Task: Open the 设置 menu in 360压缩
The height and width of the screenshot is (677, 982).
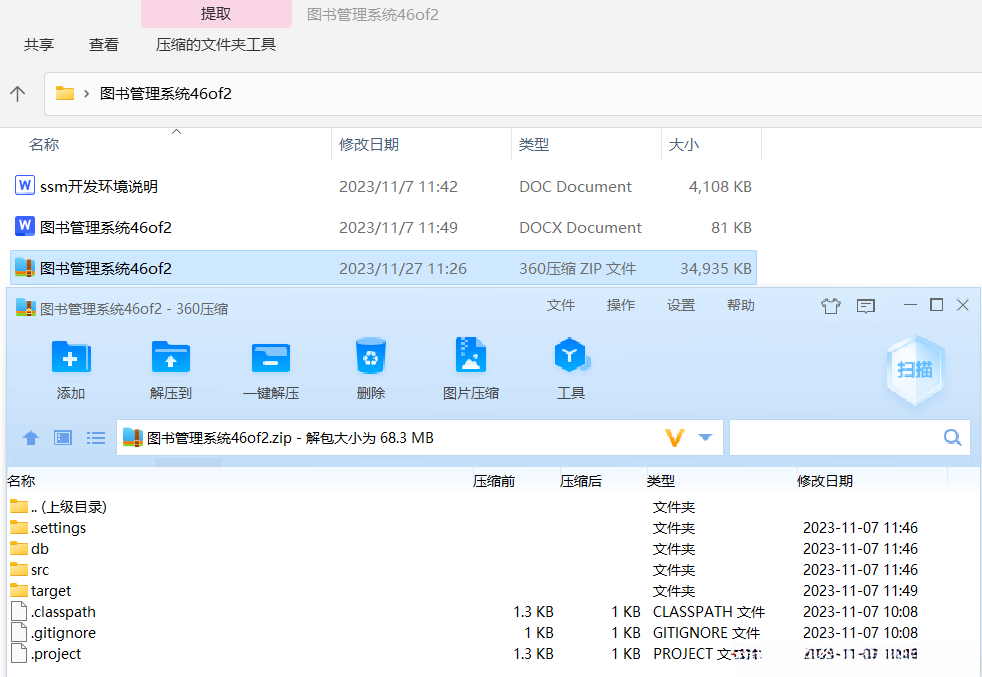Action: (x=681, y=305)
